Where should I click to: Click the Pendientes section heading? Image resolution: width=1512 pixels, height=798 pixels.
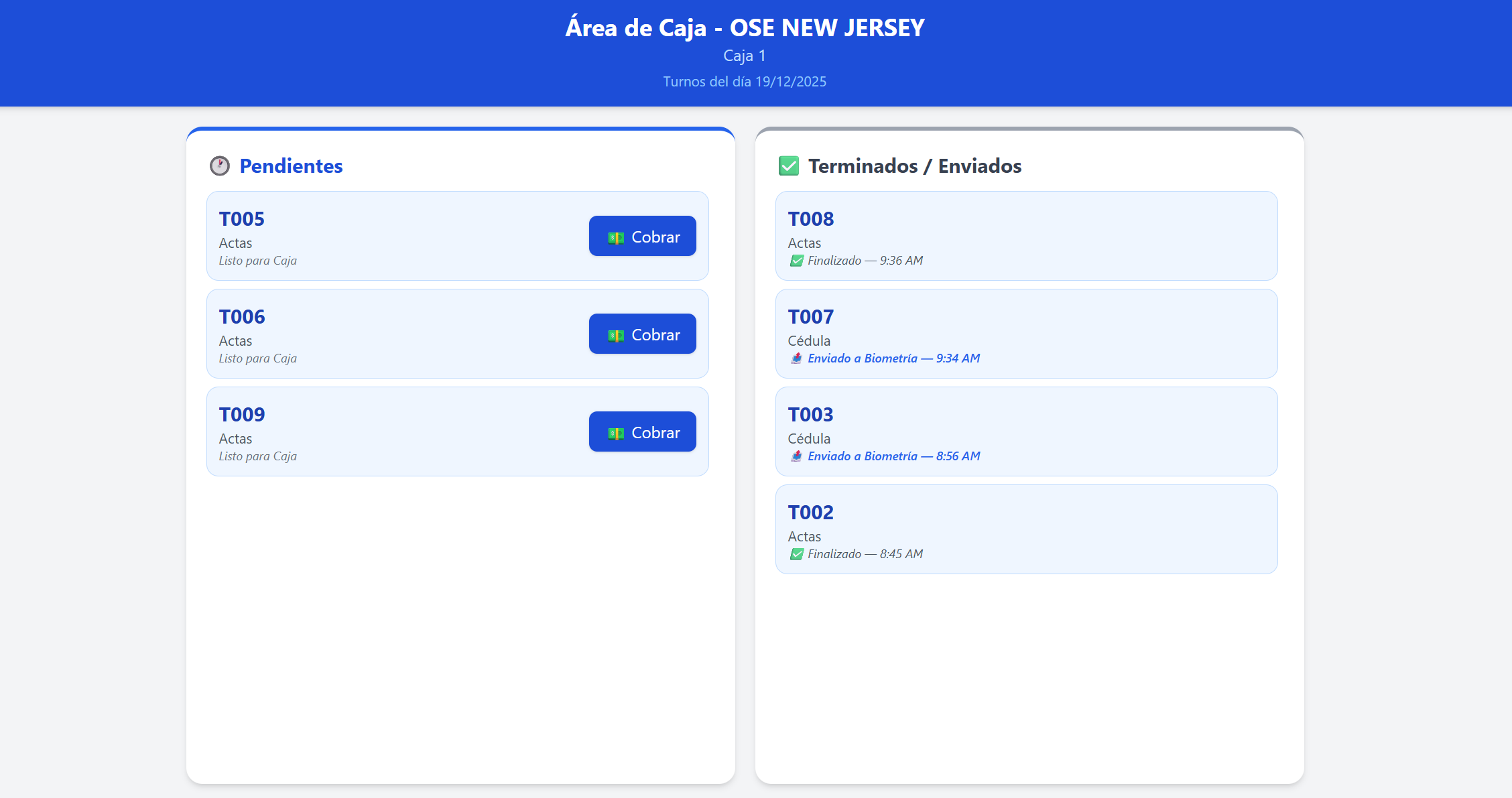point(291,166)
